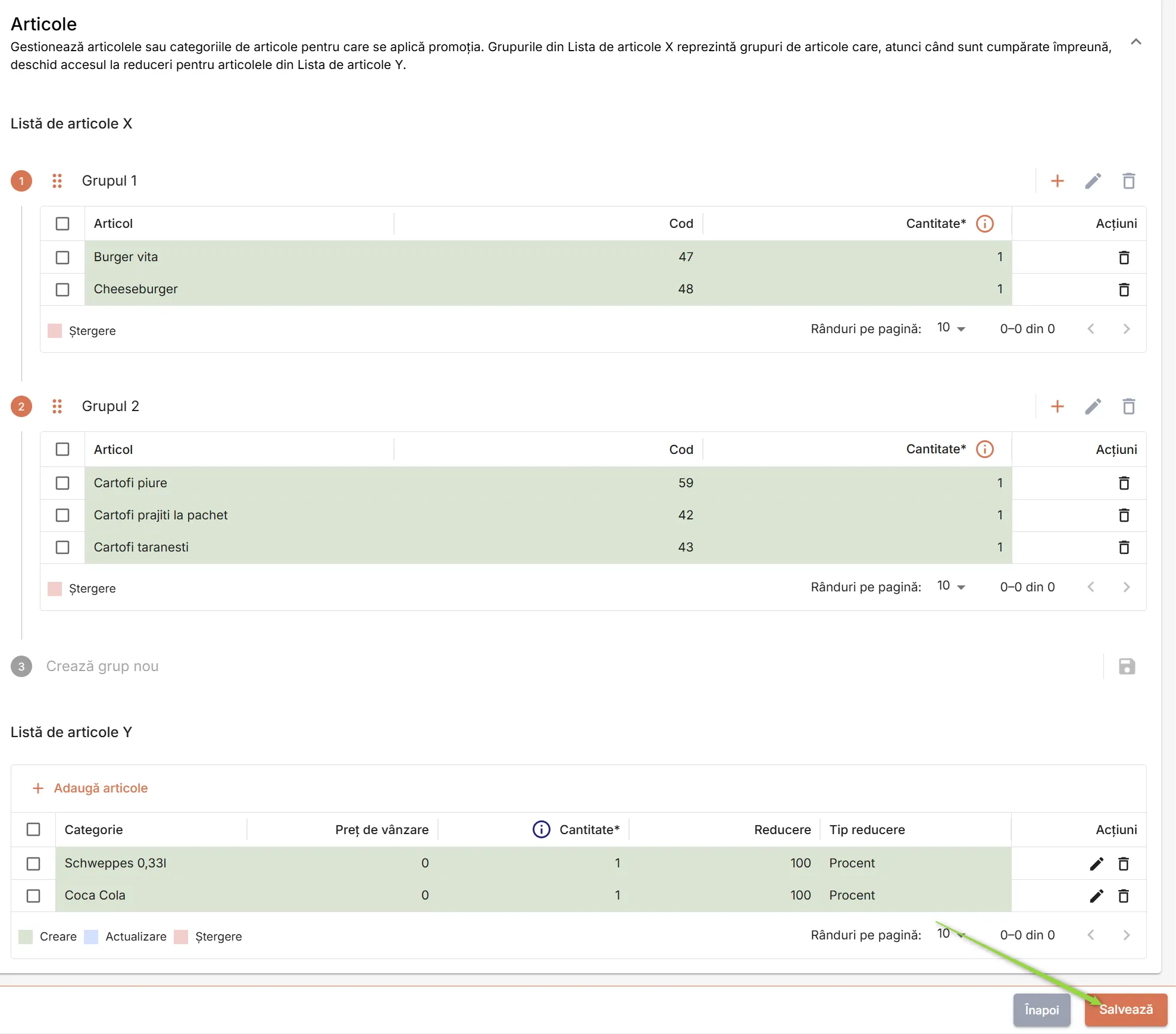
Task: Check the Cheeseburger checkbox
Action: point(62,289)
